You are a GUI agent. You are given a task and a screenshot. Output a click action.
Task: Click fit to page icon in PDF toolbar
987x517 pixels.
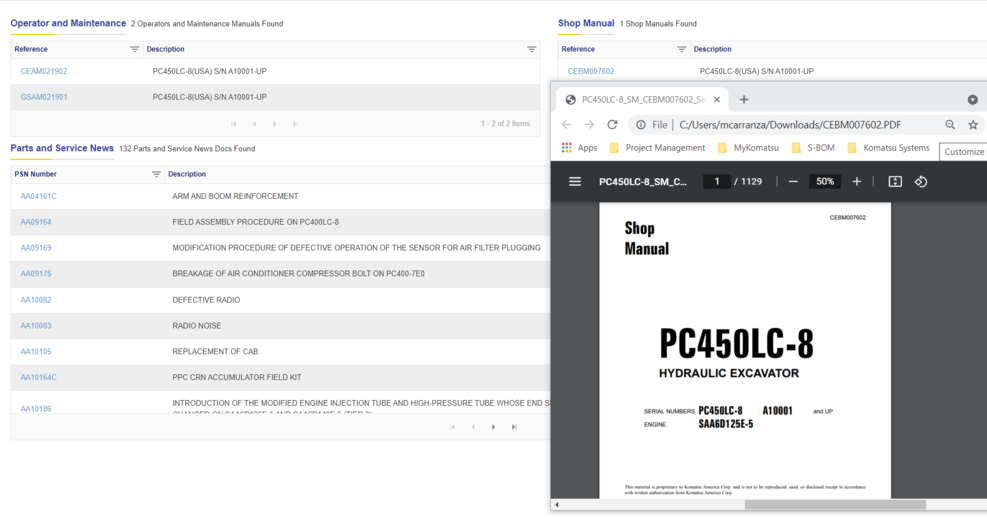[894, 181]
